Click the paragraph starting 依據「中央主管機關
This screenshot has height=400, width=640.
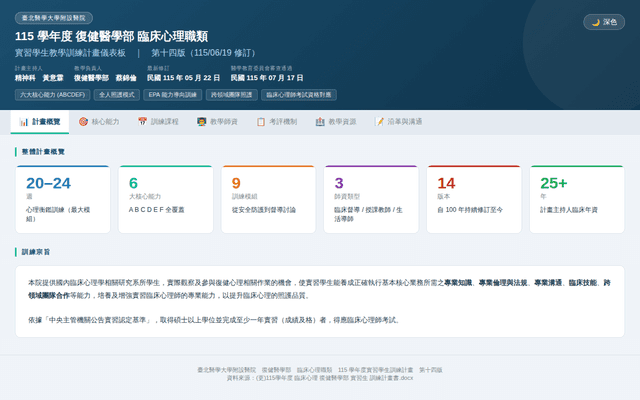tap(215, 320)
